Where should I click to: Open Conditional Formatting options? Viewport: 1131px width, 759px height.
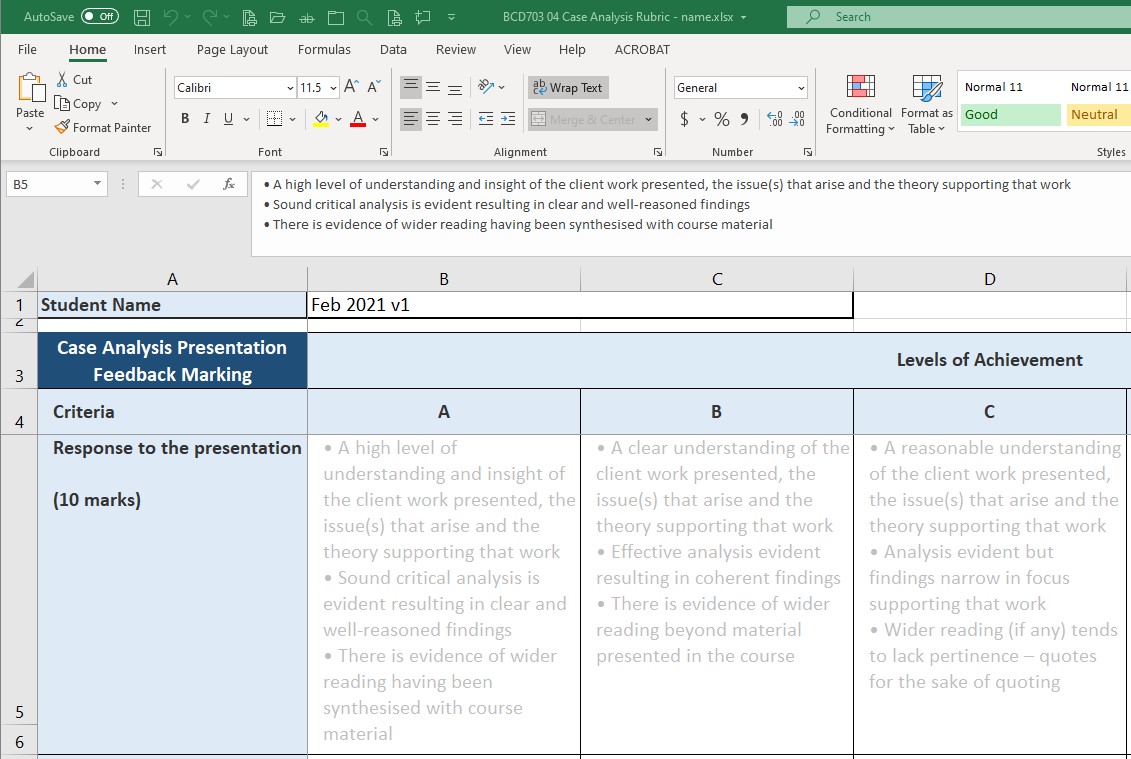(x=859, y=104)
